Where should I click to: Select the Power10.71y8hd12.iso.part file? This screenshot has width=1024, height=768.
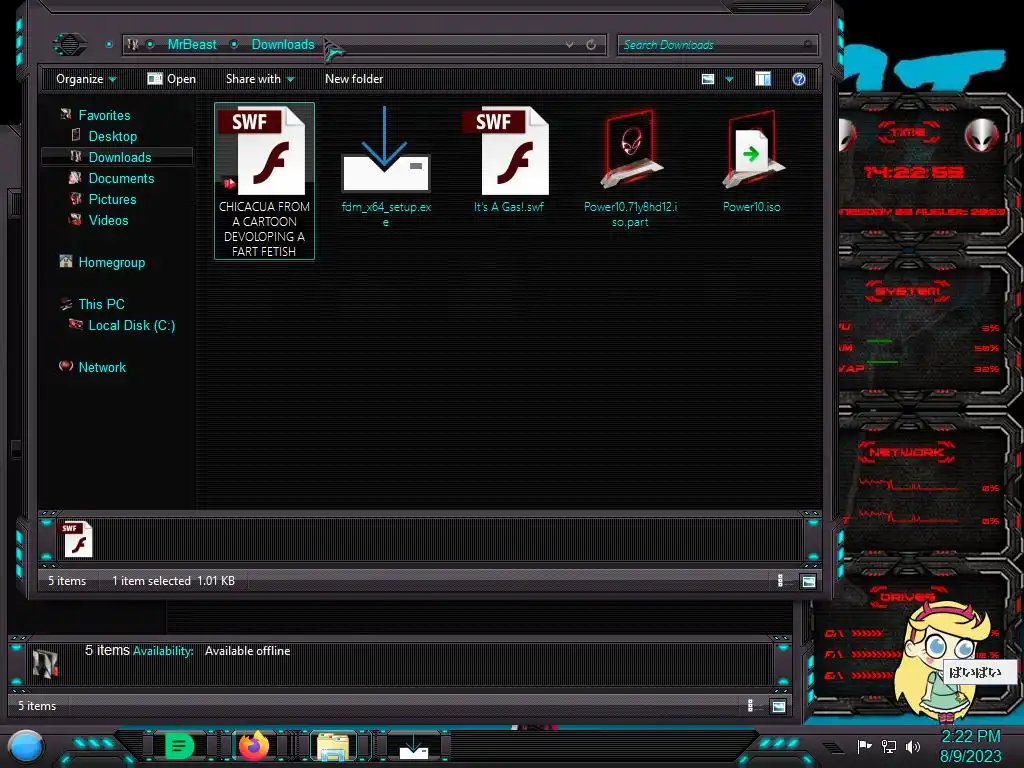(x=630, y=168)
